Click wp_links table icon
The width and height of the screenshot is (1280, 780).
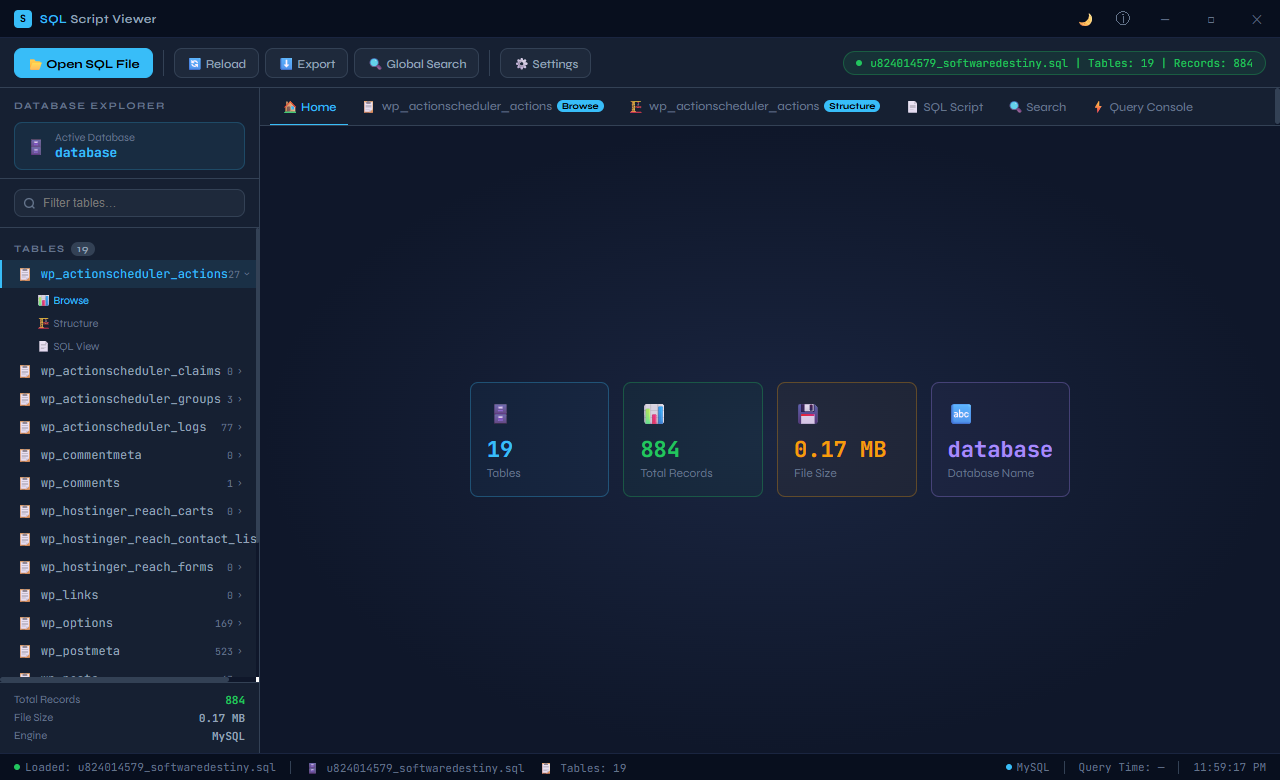point(25,595)
